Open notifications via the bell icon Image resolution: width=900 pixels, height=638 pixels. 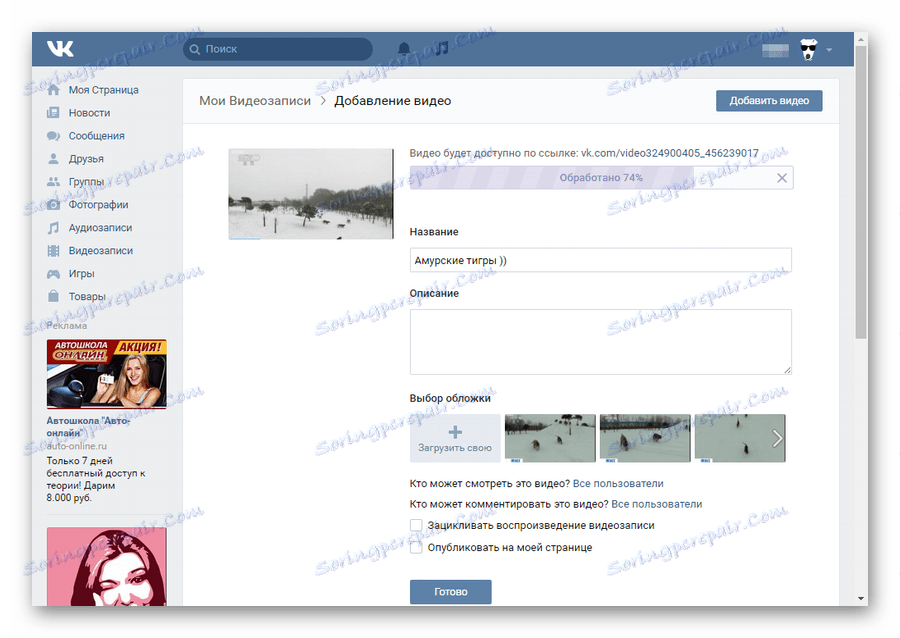click(x=403, y=48)
